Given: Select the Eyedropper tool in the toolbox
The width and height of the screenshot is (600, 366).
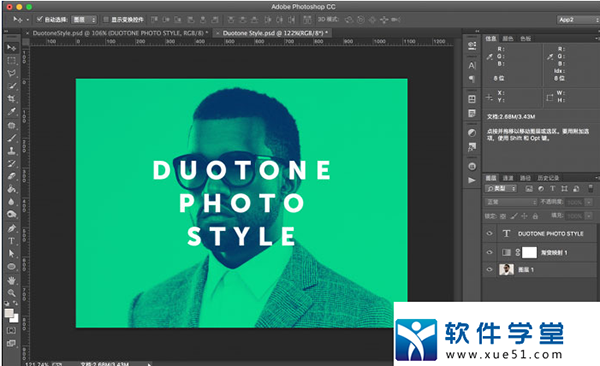Looking at the screenshot, I should pyautogui.click(x=11, y=111).
